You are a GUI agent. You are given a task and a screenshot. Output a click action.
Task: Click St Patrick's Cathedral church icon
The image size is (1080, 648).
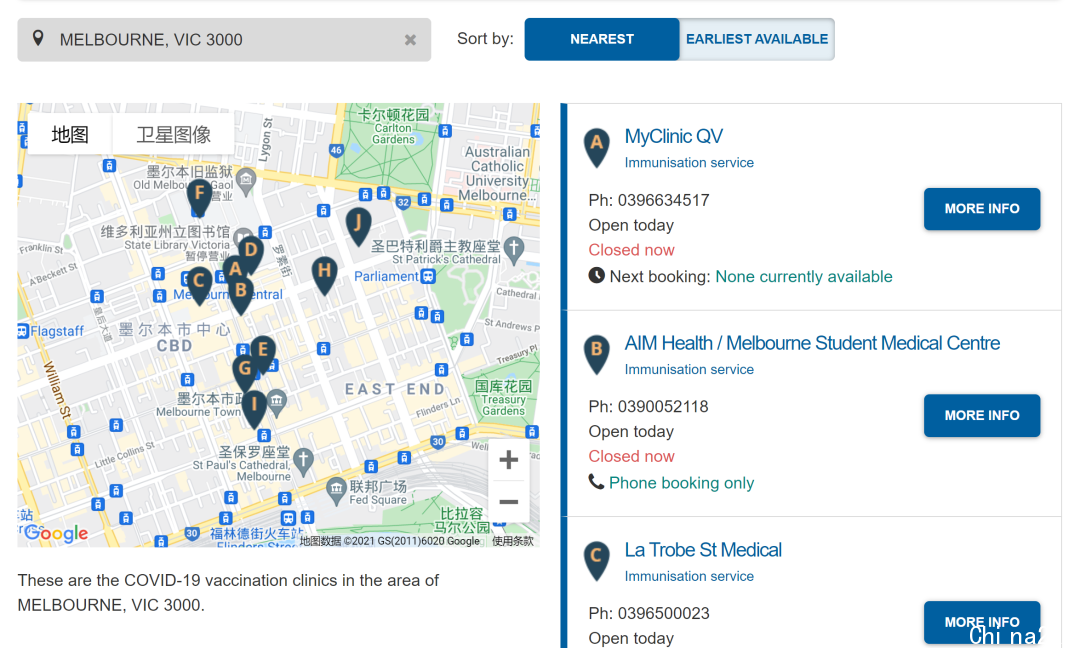[514, 249]
